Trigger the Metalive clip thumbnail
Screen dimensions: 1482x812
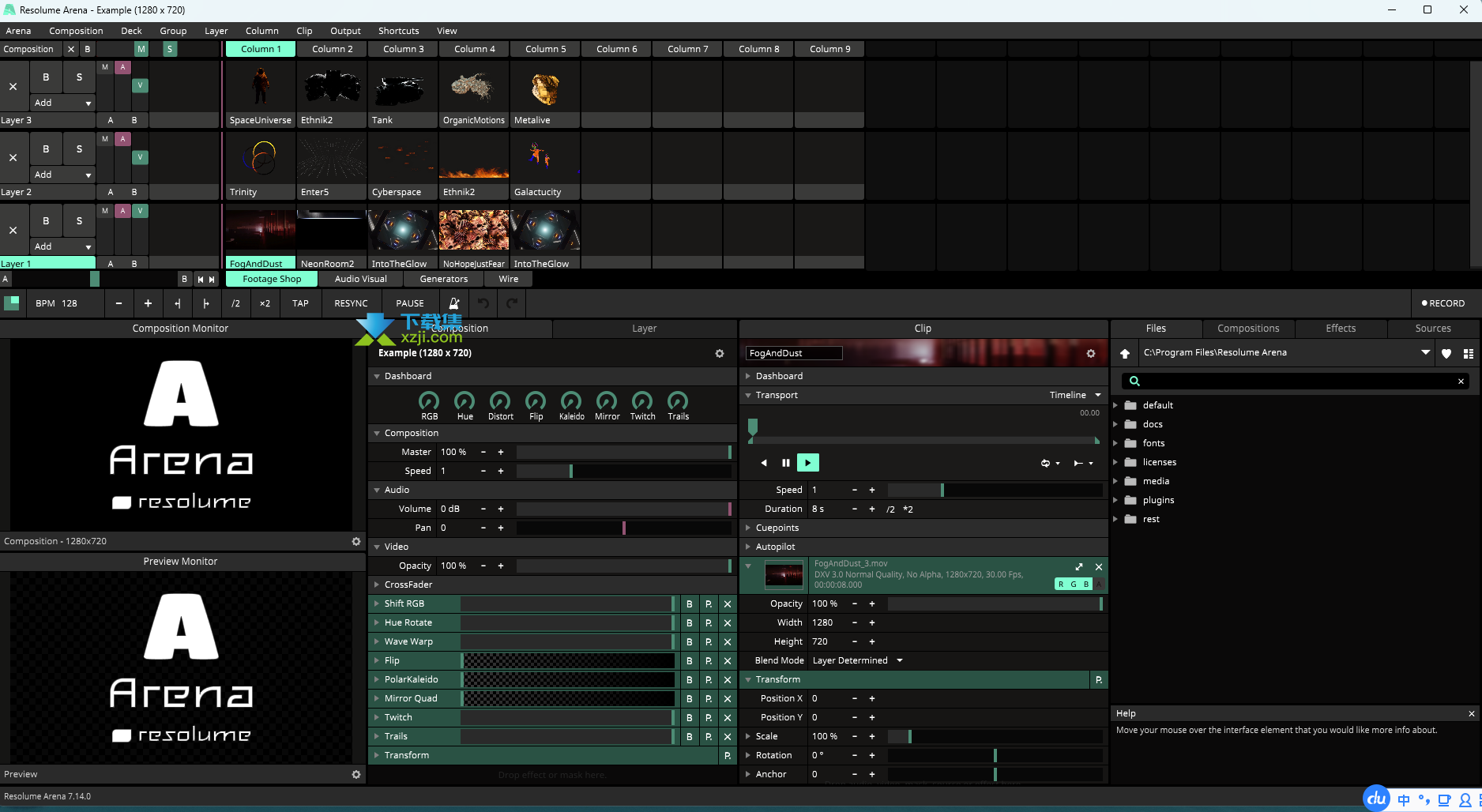[x=545, y=88]
